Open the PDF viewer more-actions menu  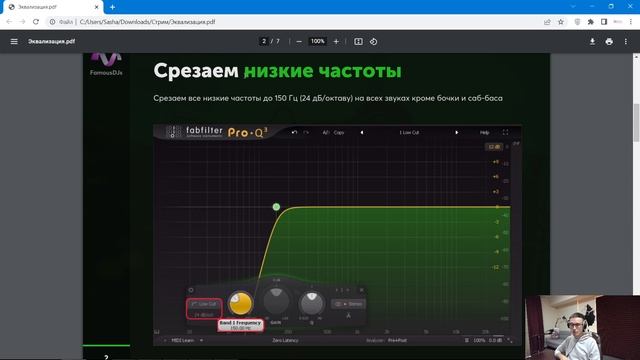pos(626,41)
